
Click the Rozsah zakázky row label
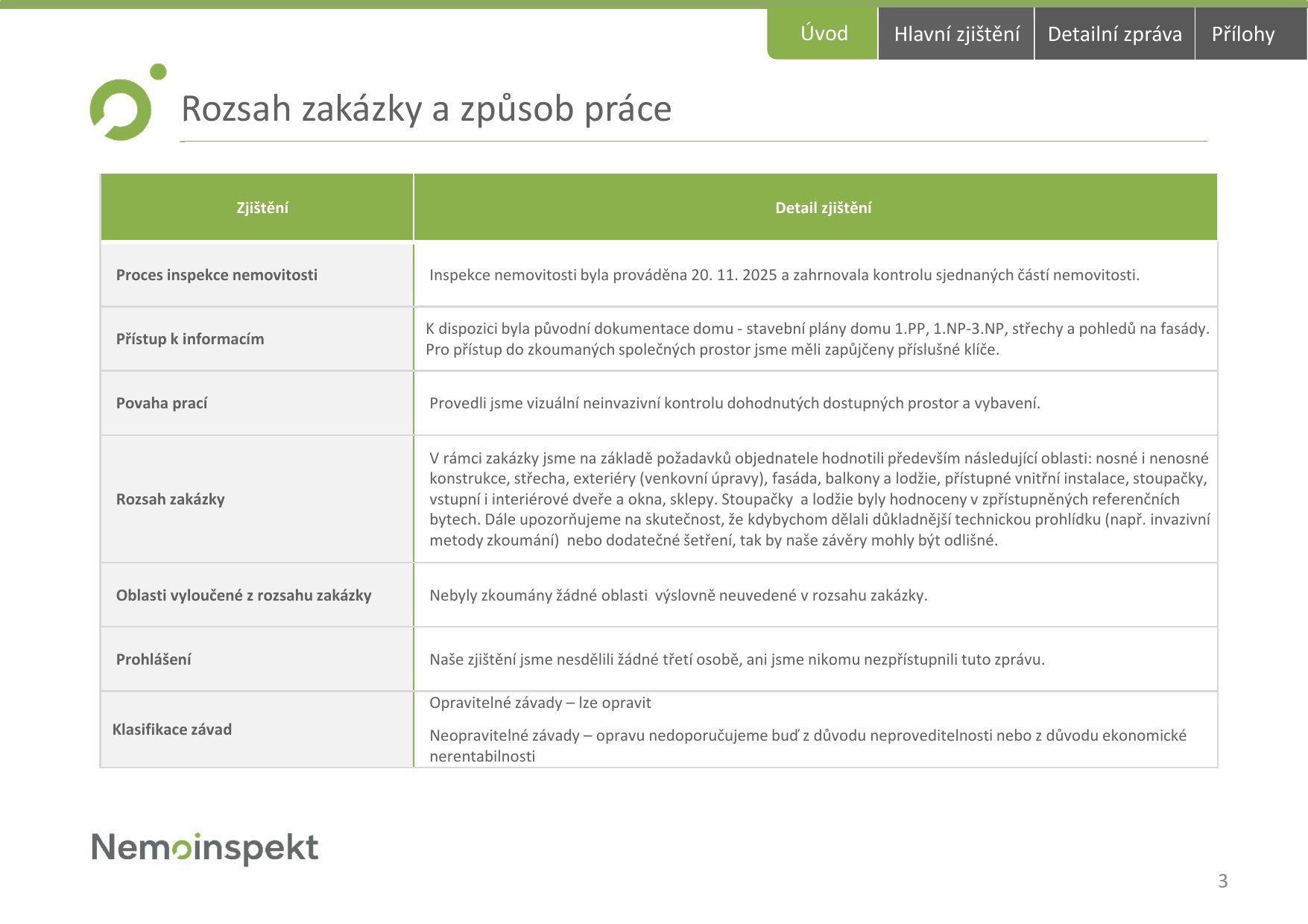(171, 499)
